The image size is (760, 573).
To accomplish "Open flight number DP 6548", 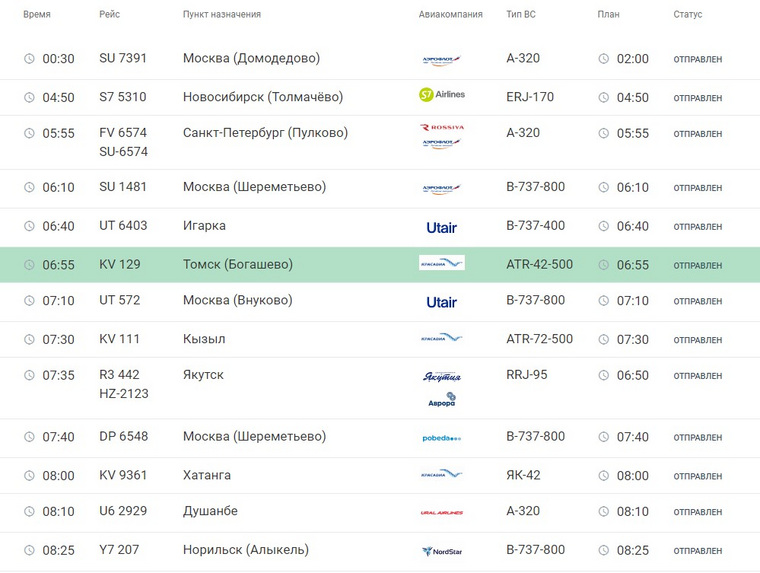I will click(x=124, y=436).
